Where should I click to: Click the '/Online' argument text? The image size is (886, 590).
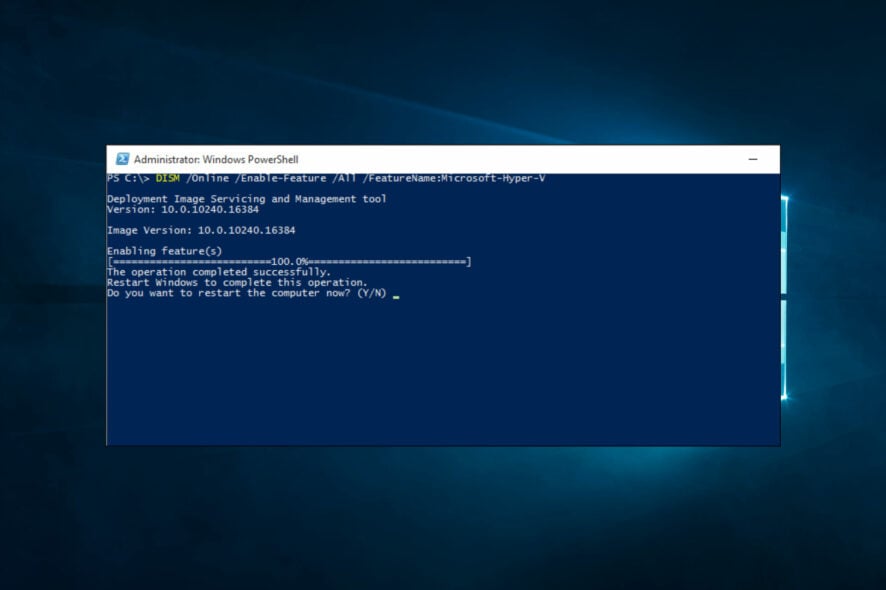(x=207, y=178)
